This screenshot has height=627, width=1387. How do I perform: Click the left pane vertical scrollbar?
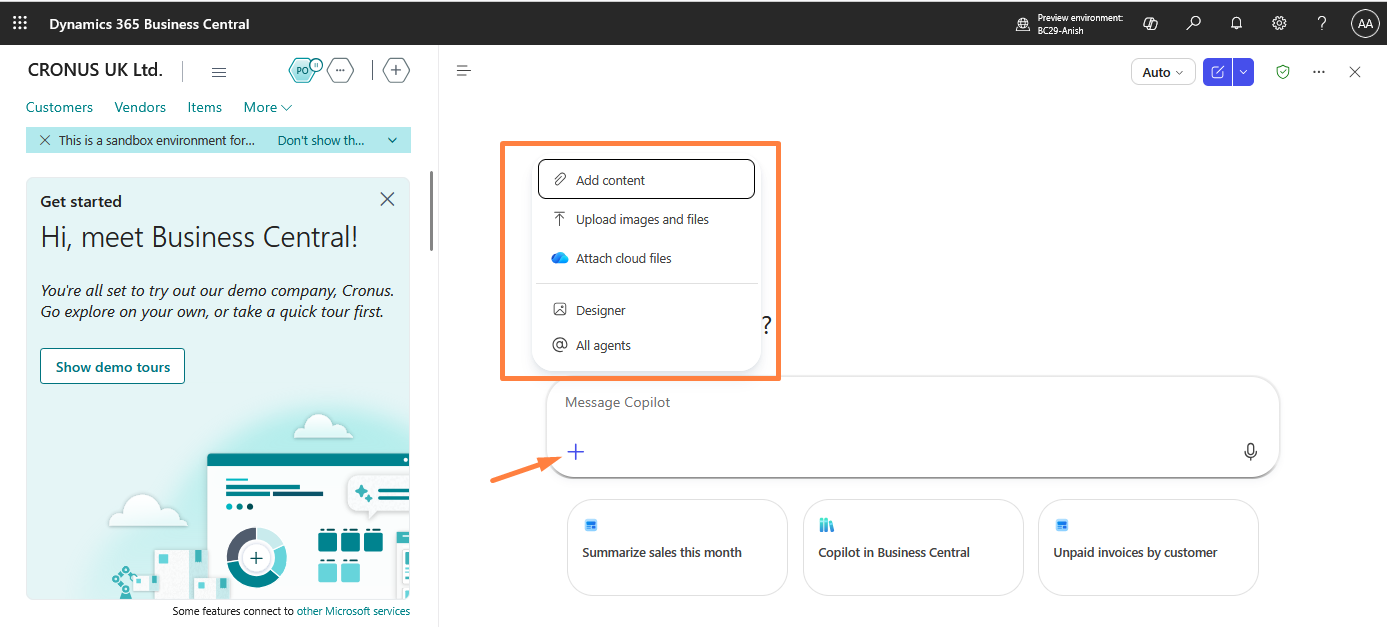click(432, 211)
